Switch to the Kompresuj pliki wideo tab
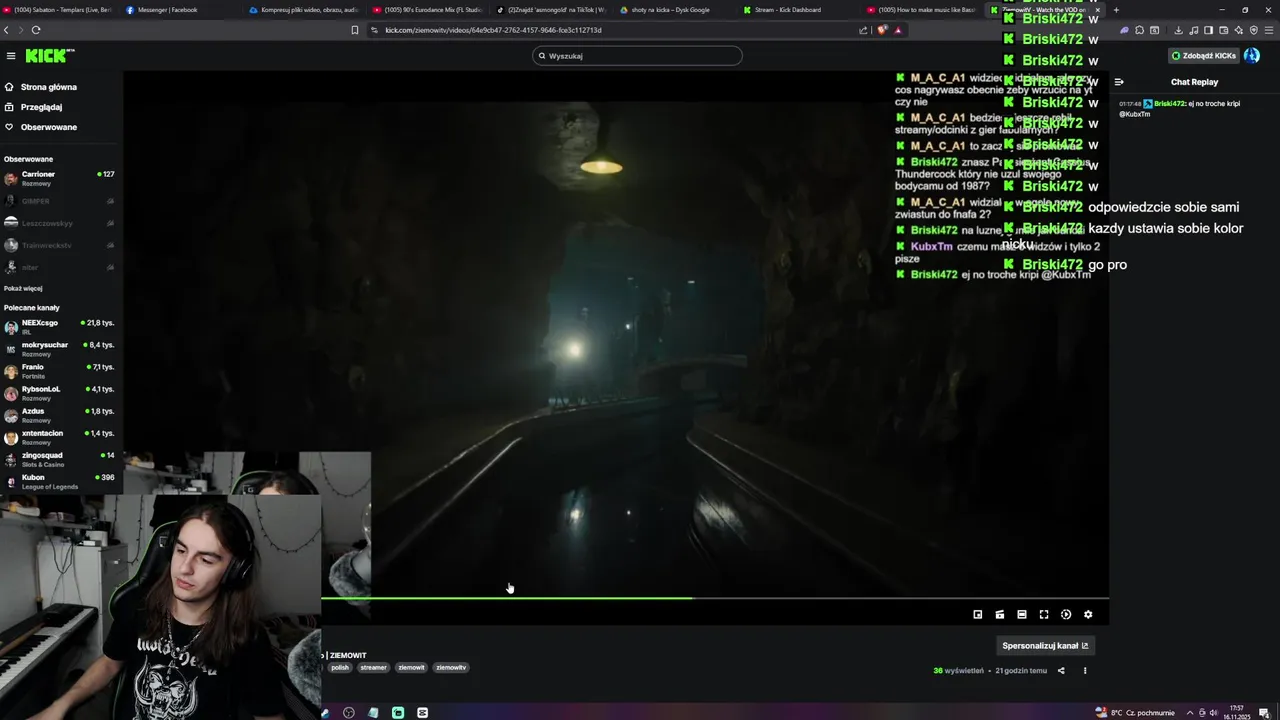This screenshot has width=1280, height=720. tap(303, 10)
